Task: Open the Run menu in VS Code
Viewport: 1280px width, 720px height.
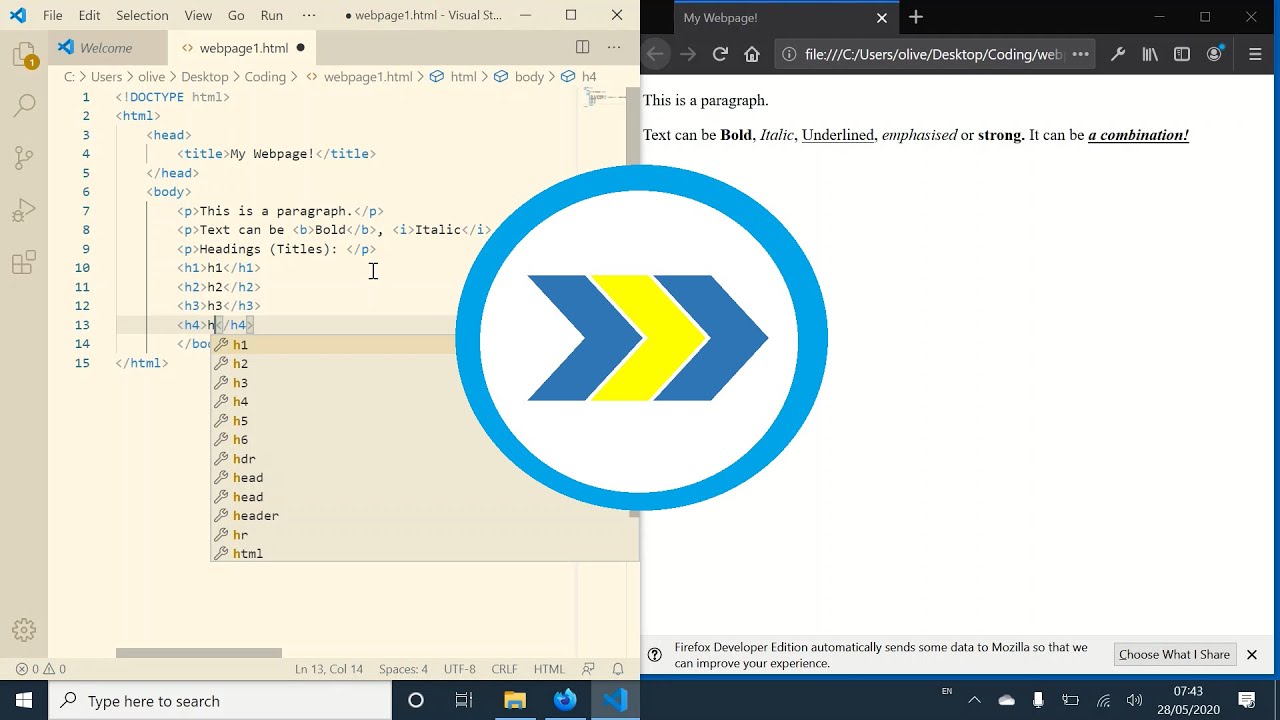Action: (271, 15)
